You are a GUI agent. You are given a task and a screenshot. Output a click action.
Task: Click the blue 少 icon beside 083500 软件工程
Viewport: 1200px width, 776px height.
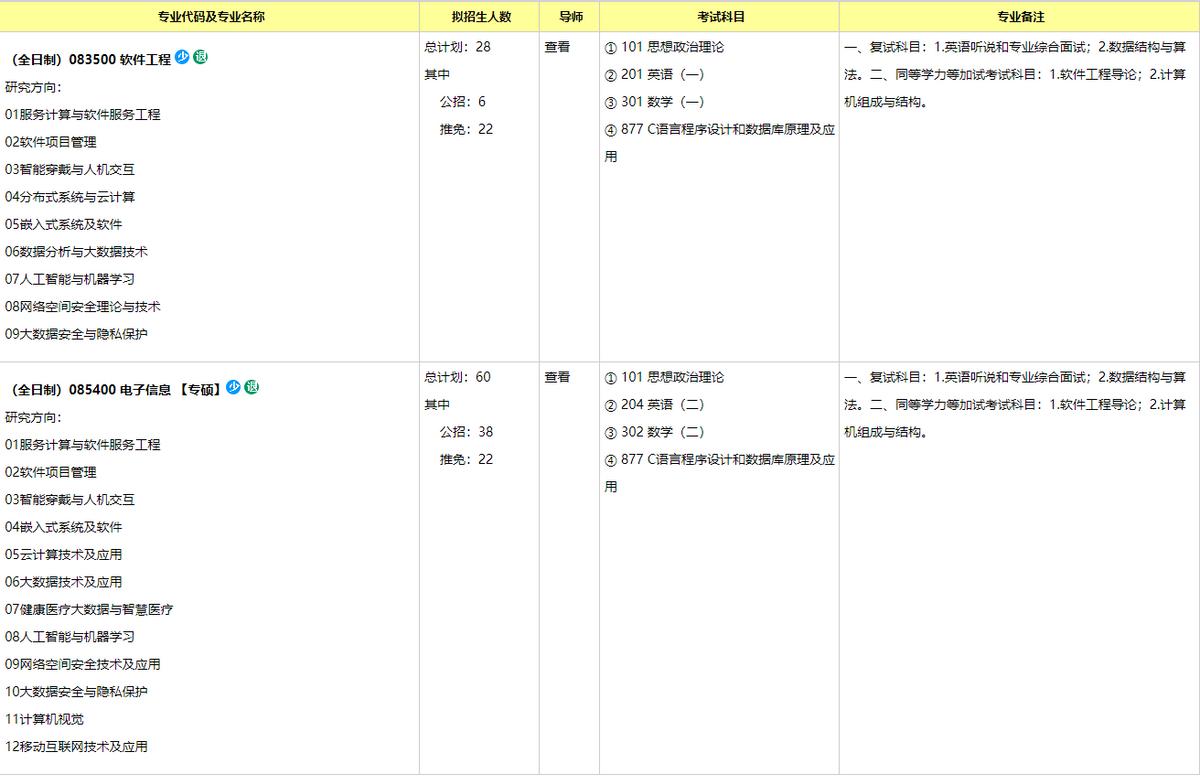point(181,58)
